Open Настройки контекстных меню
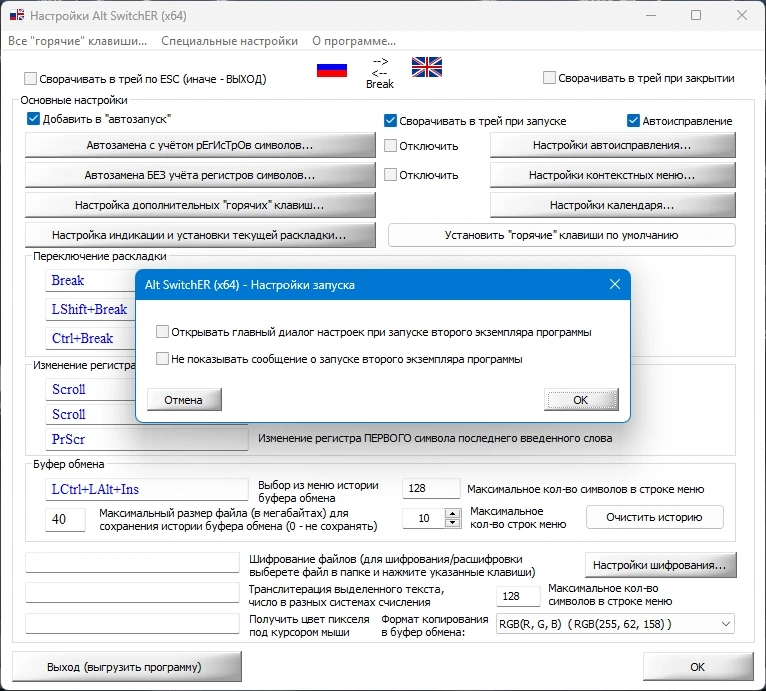Image resolution: width=766 pixels, height=691 pixels. pyautogui.click(x=612, y=175)
